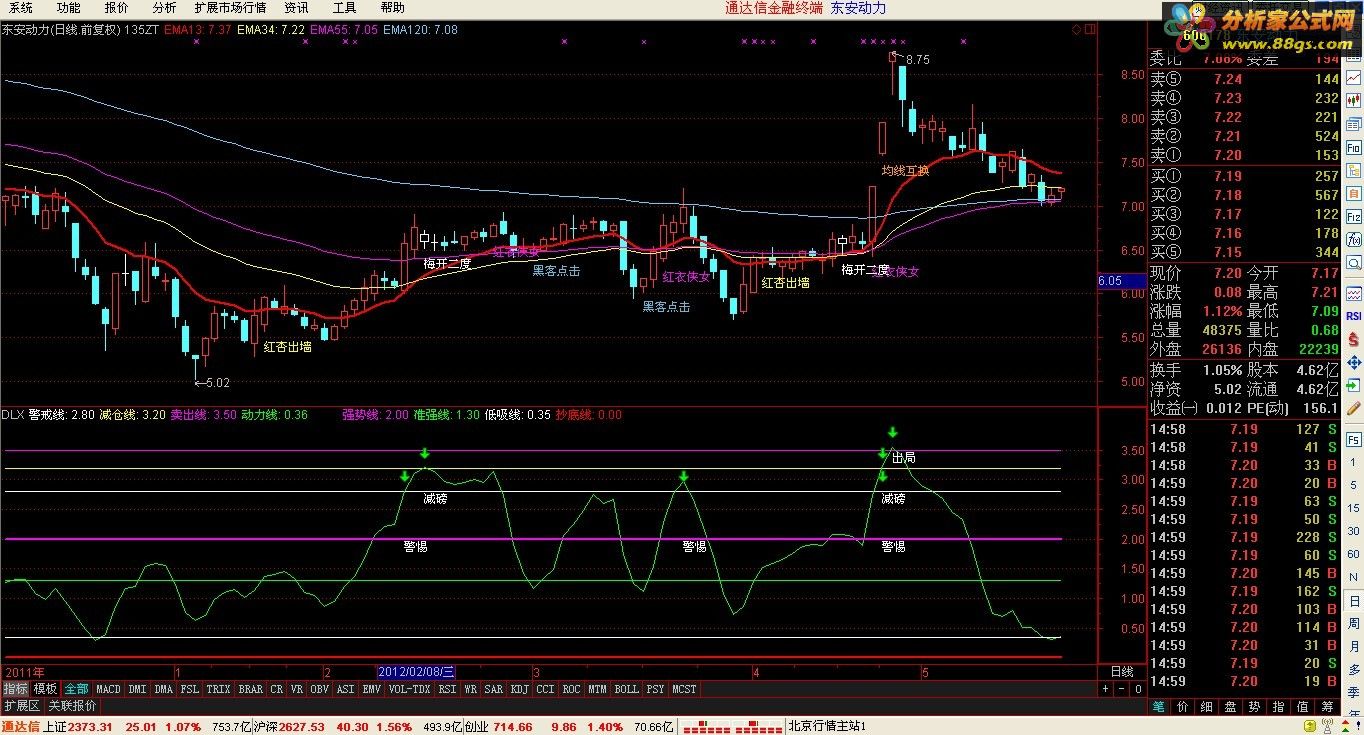Select the 日 daily period button
Screen dimensions: 1364x735
tap(1354, 602)
